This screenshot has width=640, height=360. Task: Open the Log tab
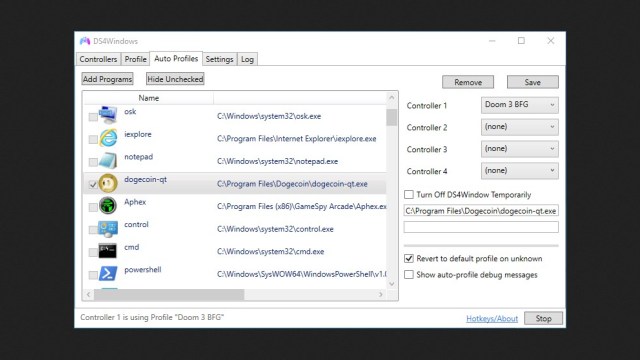247,59
